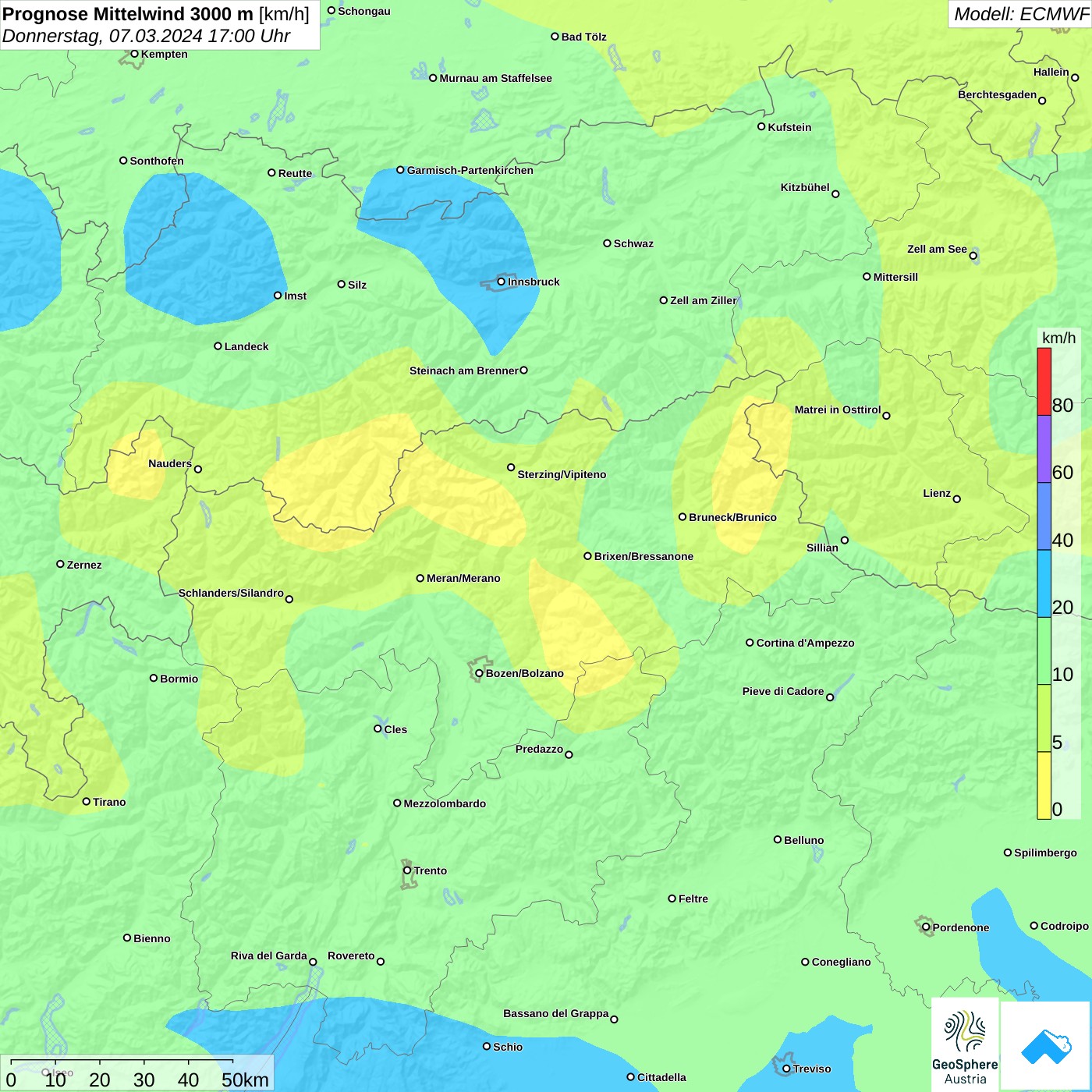The image size is (1092, 1092).
Task: Click the 'Riva del Garda' label
Action: [269, 955]
